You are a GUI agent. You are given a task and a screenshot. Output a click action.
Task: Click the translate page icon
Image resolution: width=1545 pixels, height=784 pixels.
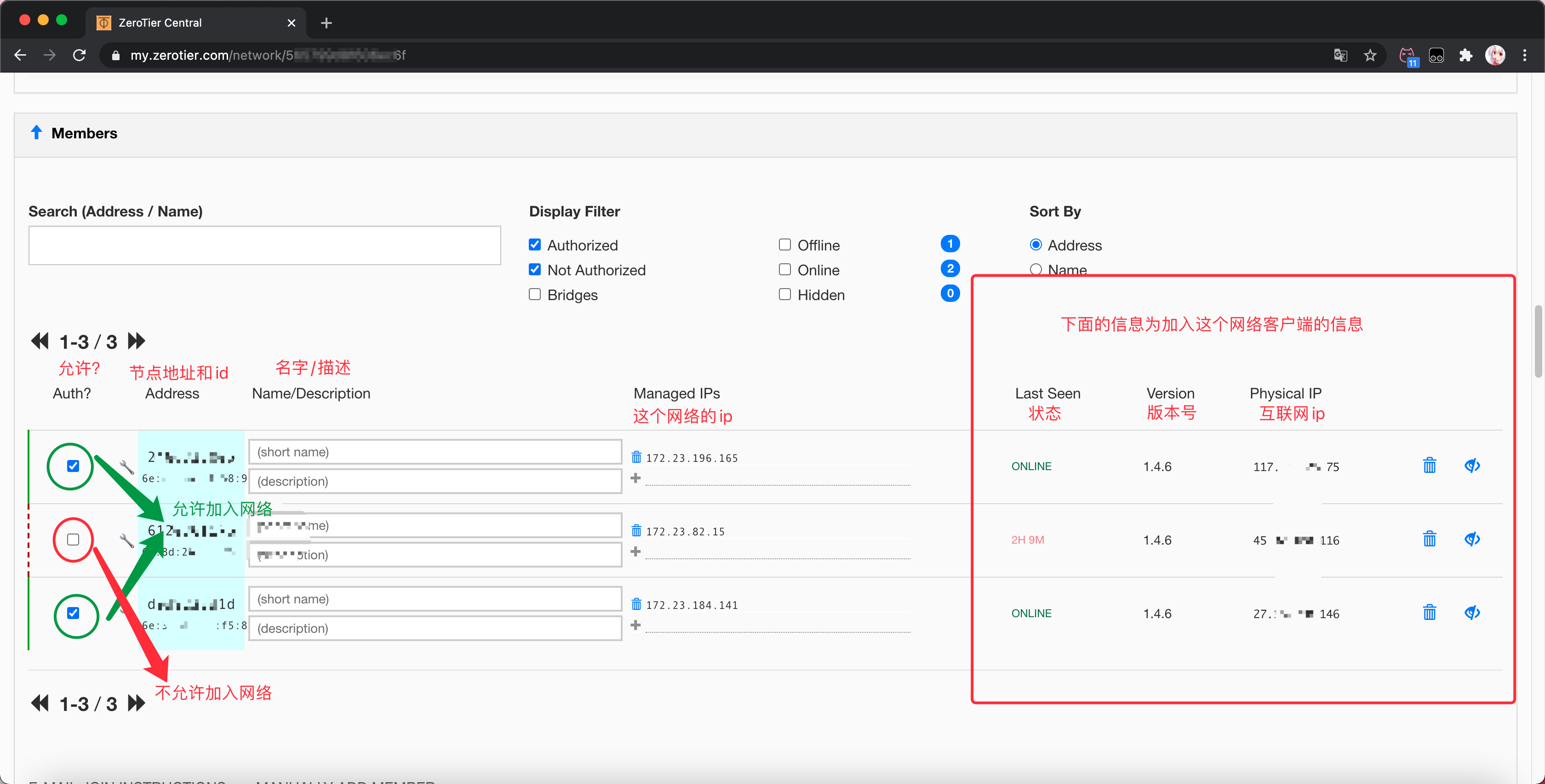coord(1340,56)
